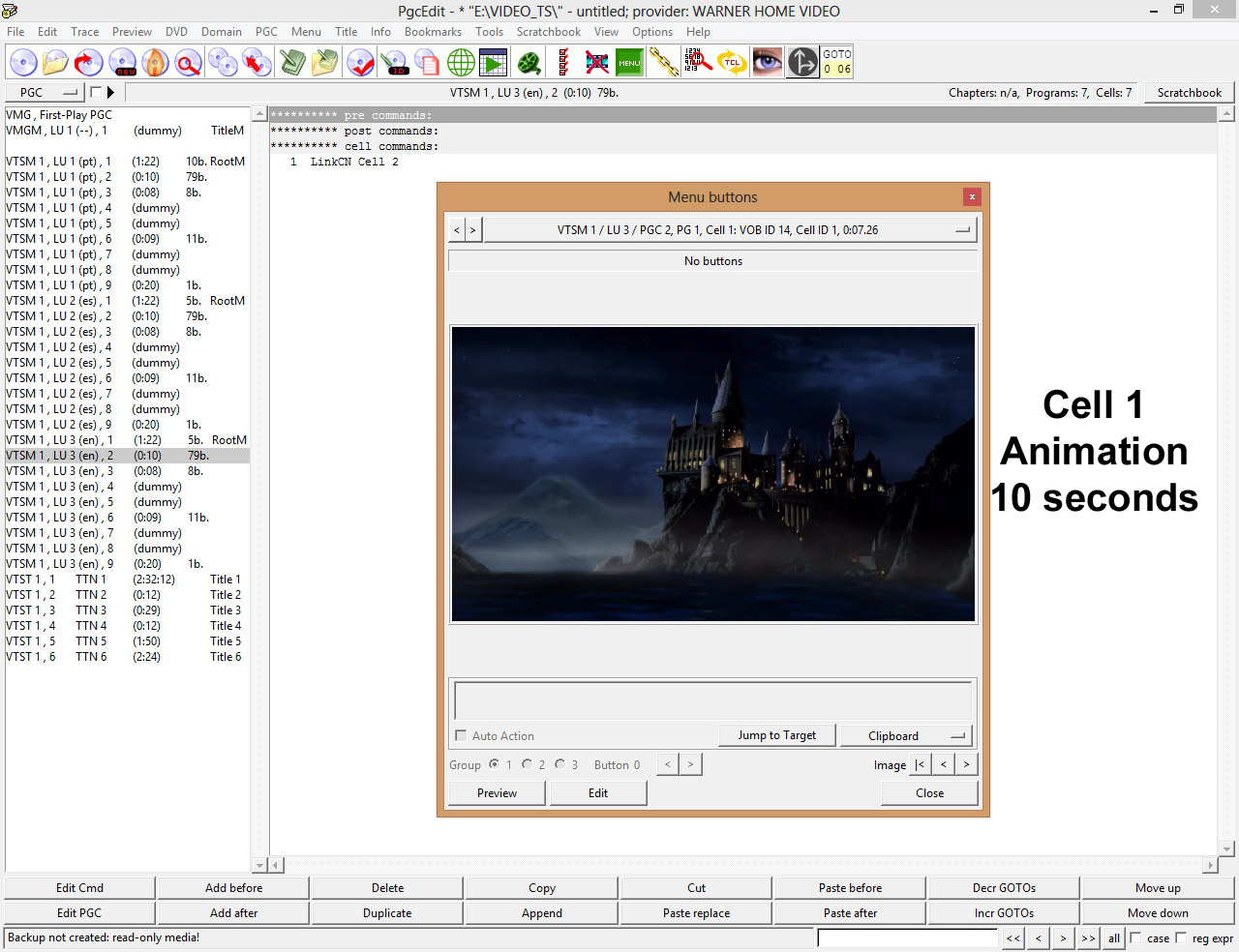Click the green MENU icon
Image resolution: width=1239 pixels, height=952 pixels.
click(x=629, y=63)
